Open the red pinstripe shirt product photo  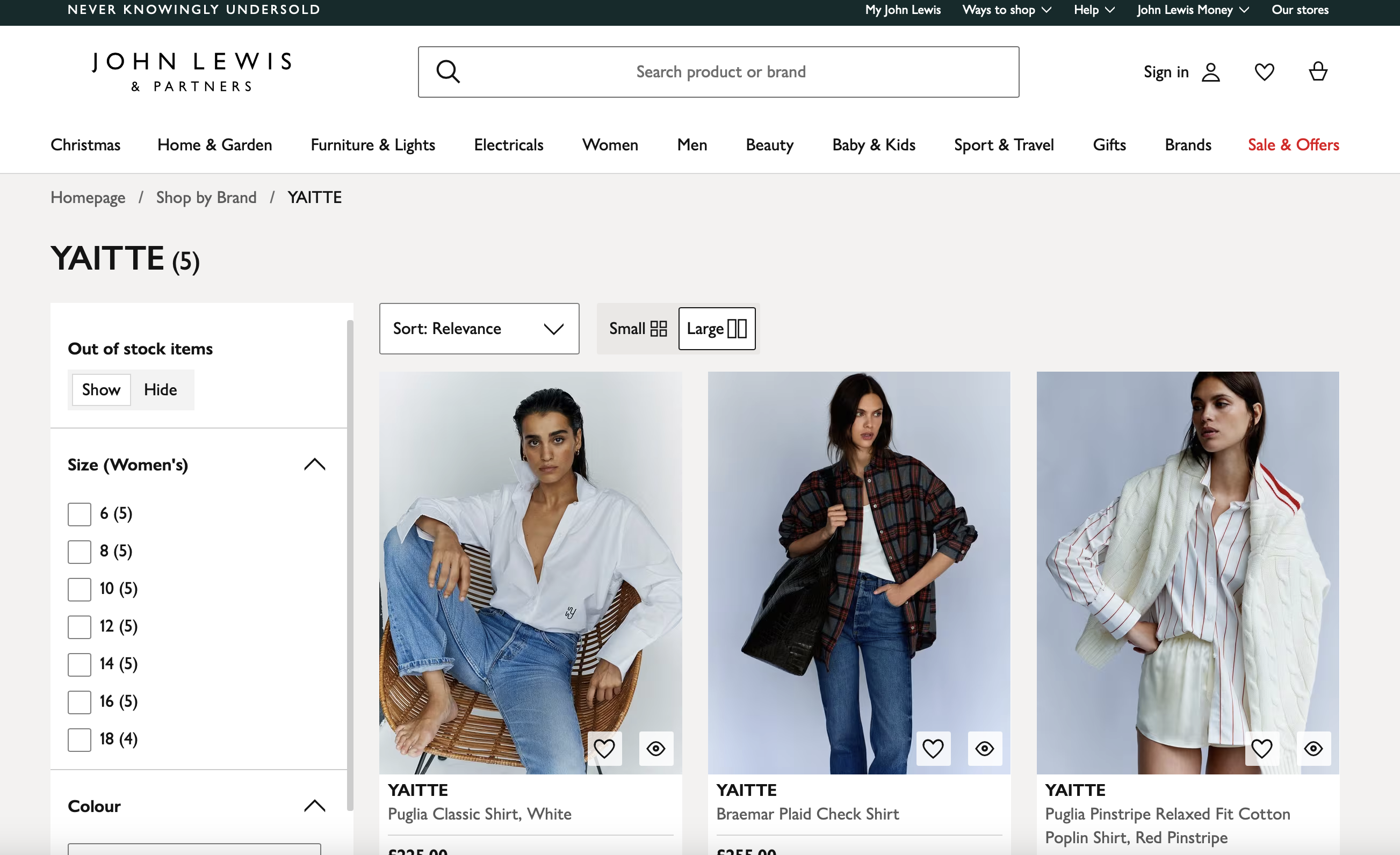(x=1187, y=573)
